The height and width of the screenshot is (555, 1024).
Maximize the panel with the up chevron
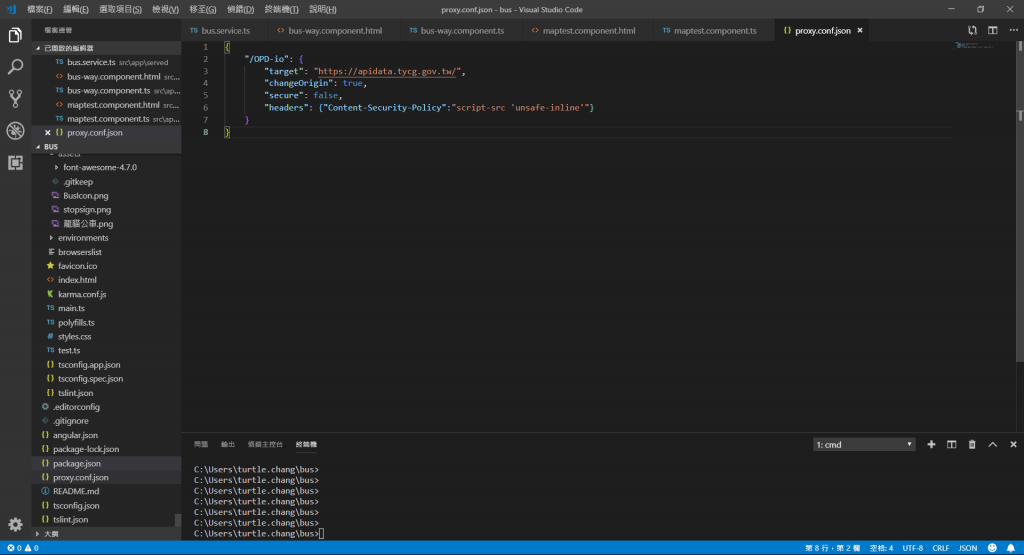(x=993, y=445)
